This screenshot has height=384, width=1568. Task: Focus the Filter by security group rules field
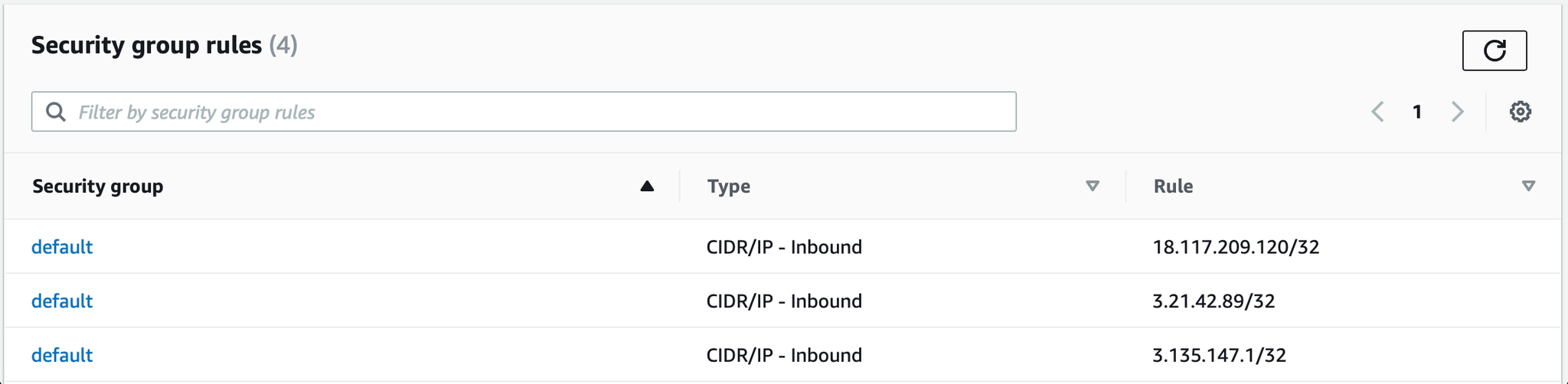(x=536, y=112)
